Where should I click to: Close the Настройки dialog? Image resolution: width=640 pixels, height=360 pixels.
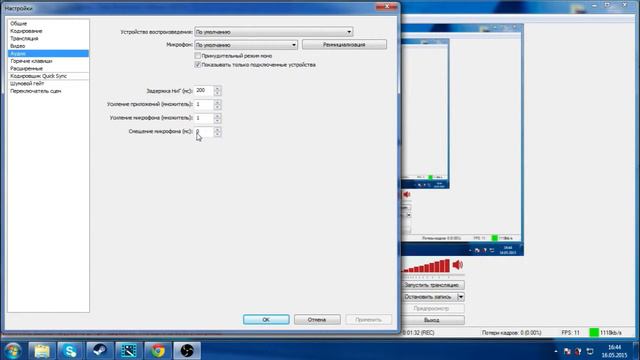[387, 7]
